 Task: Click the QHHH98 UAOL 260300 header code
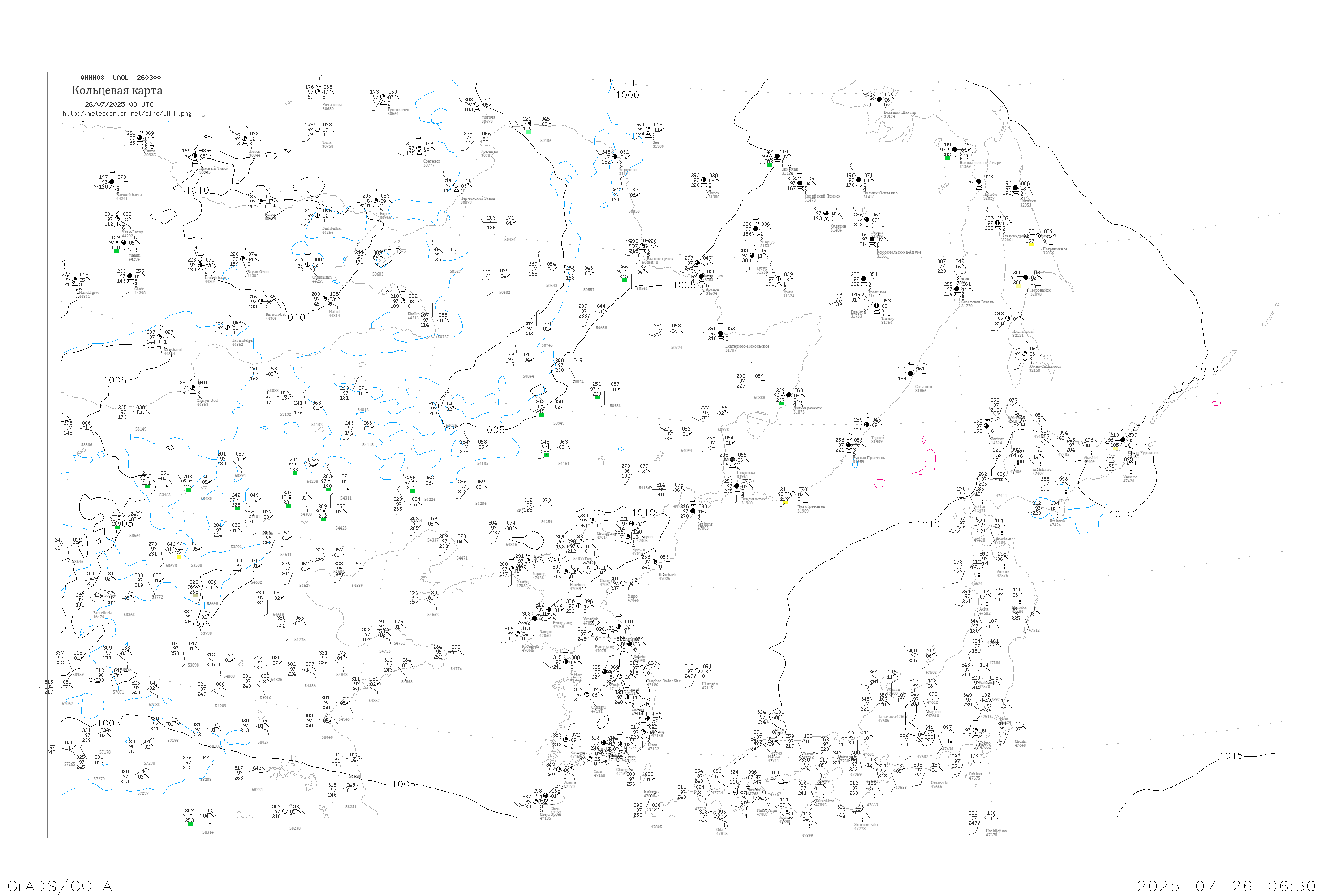(121, 78)
